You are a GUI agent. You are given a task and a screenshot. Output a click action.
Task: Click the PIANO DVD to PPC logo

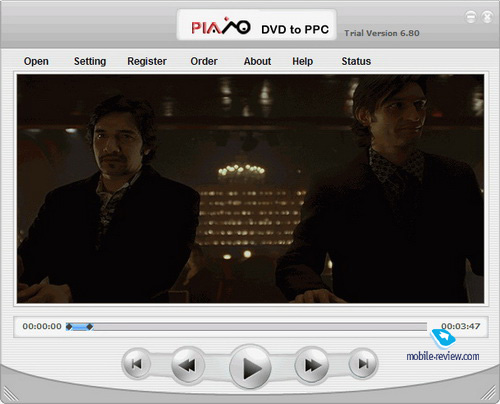pos(256,26)
